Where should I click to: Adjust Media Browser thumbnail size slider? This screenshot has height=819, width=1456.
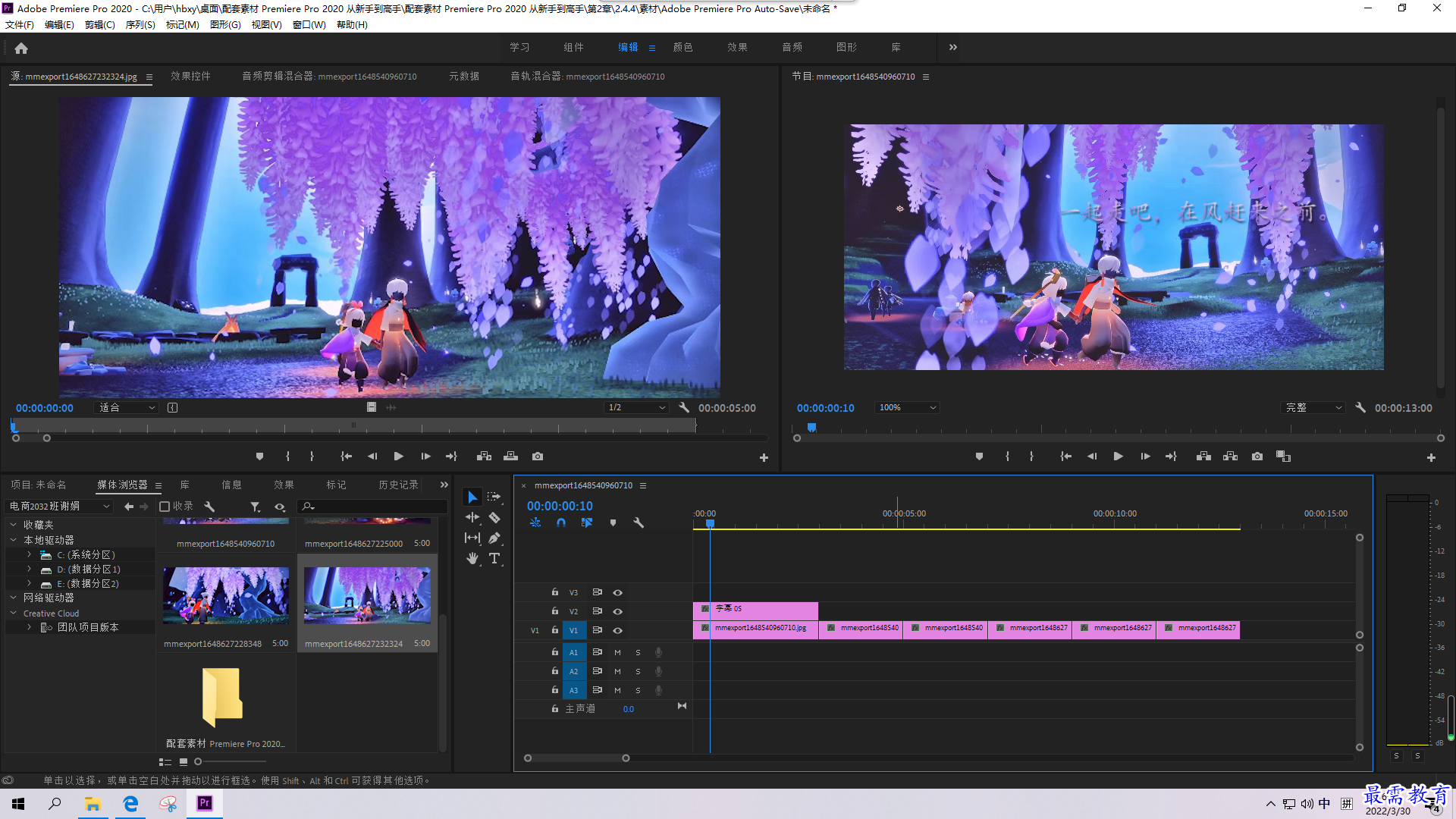[198, 761]
